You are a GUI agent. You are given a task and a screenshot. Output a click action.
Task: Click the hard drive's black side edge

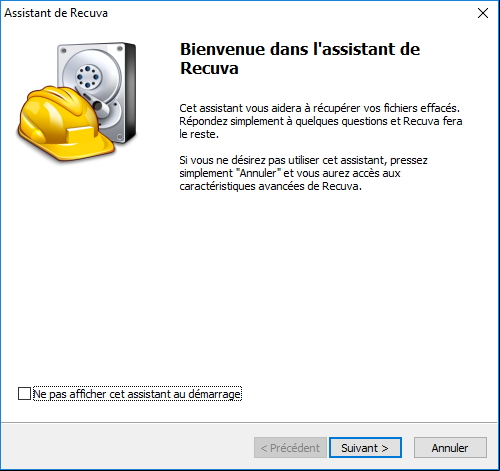tap(130, 93)
